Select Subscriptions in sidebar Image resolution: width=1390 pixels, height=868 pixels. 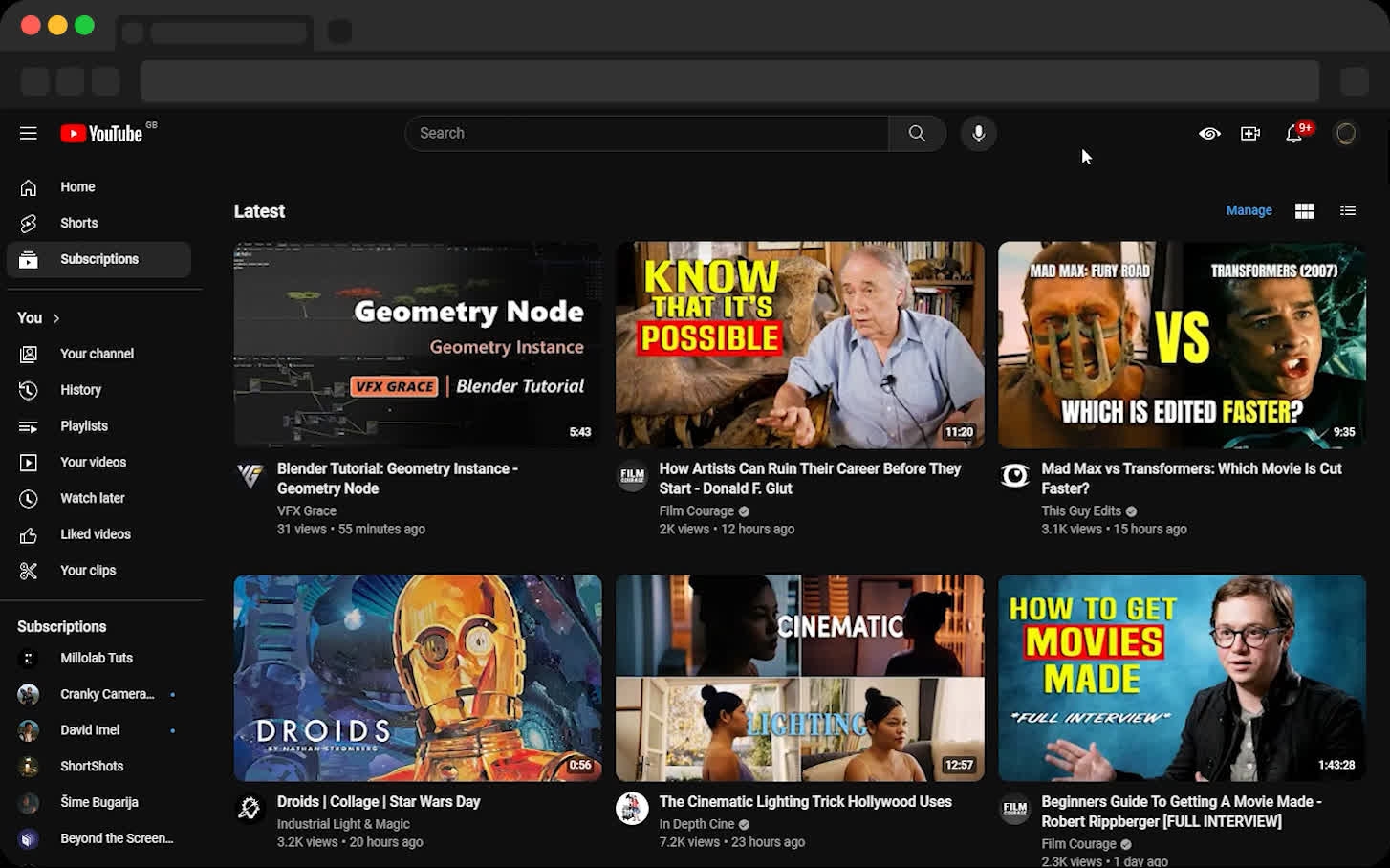click(x=99, y=259)
